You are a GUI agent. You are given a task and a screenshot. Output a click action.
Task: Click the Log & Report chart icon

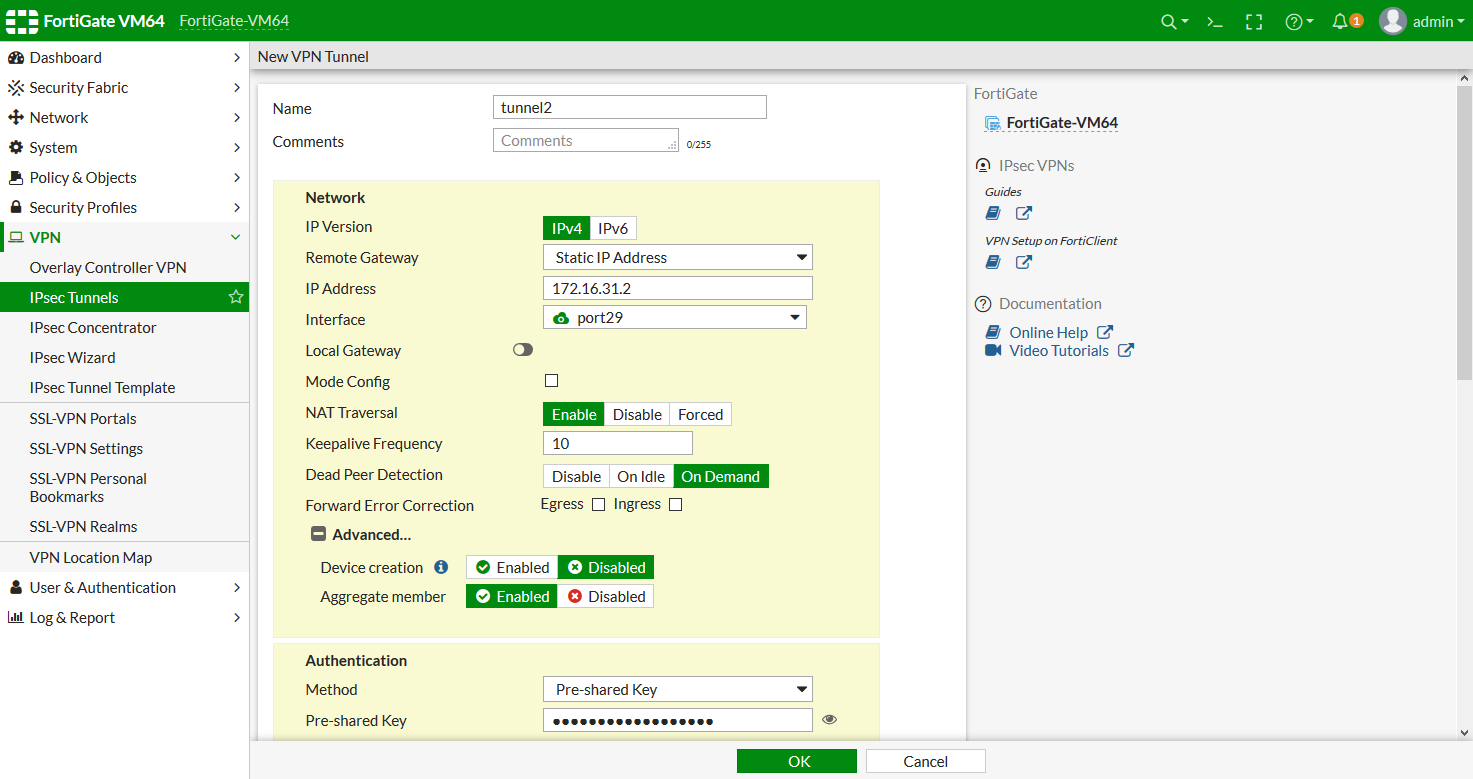(x=16, y=618)
